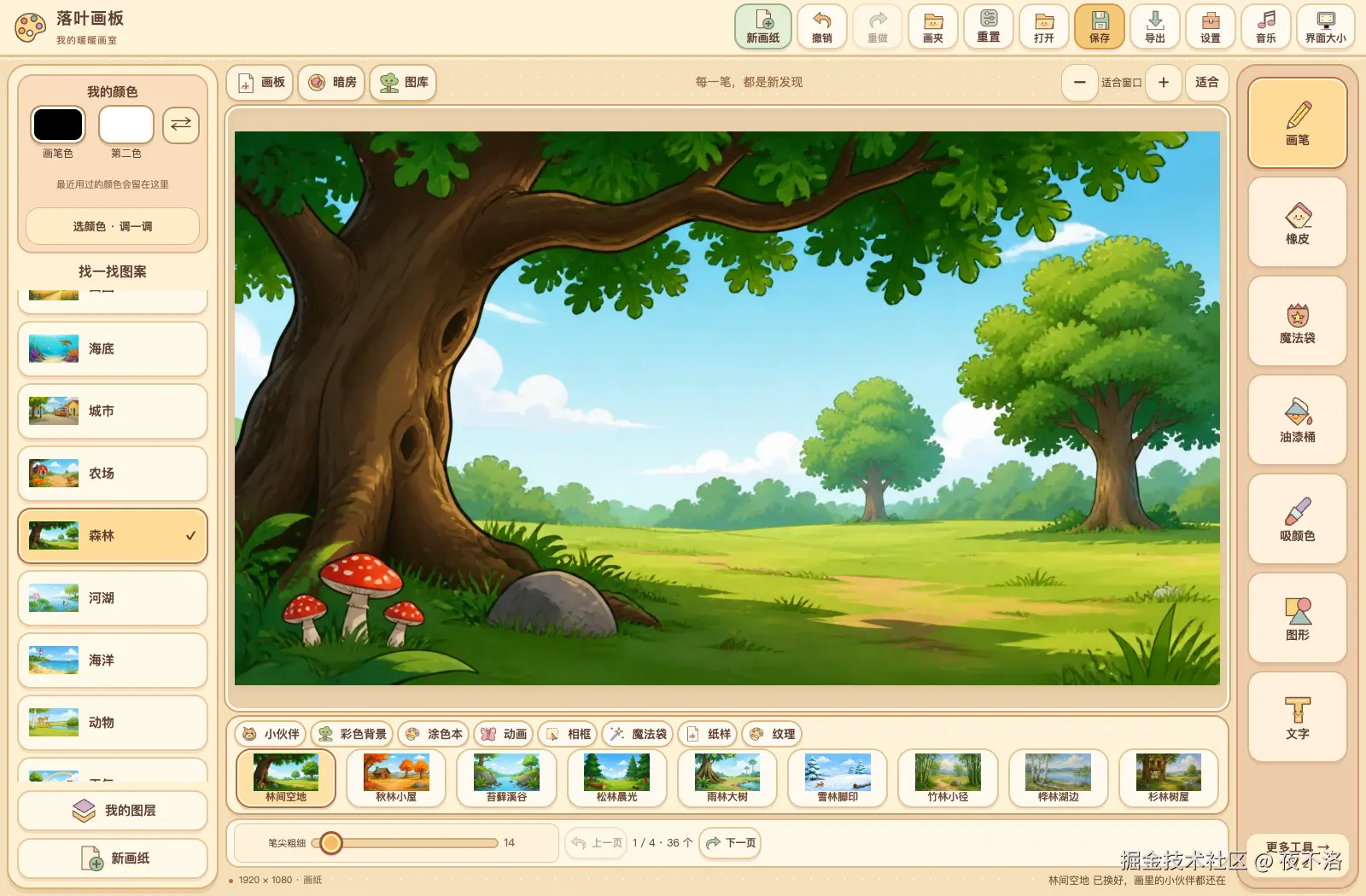Go to 下一页 next page
The width and height of the screenshot is (1366, 896).
[730, 843]
